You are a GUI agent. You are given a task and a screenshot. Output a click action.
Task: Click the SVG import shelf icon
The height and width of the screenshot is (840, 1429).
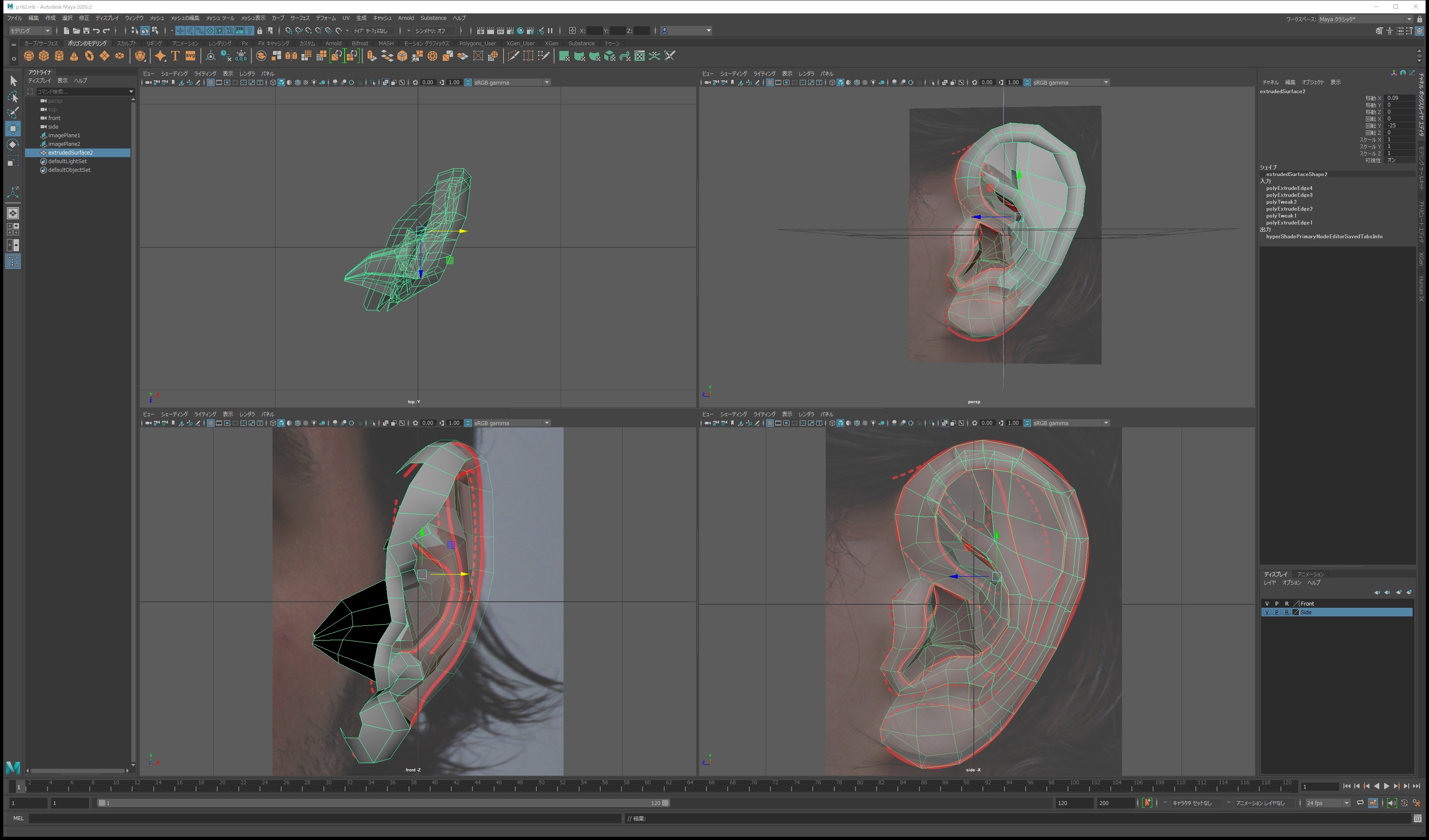(x=190, y=56)
